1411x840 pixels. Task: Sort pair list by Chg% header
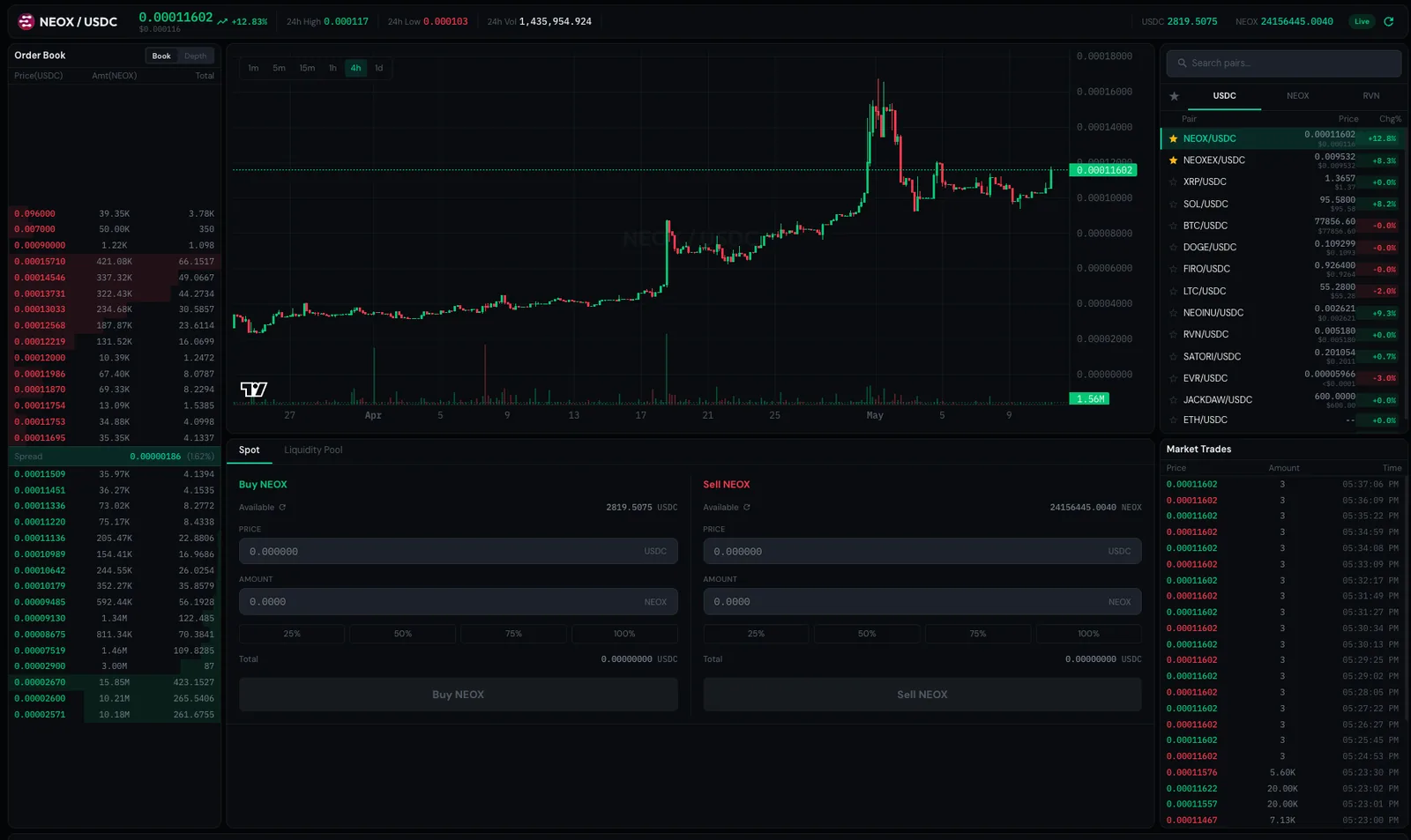coord(1390,119)
